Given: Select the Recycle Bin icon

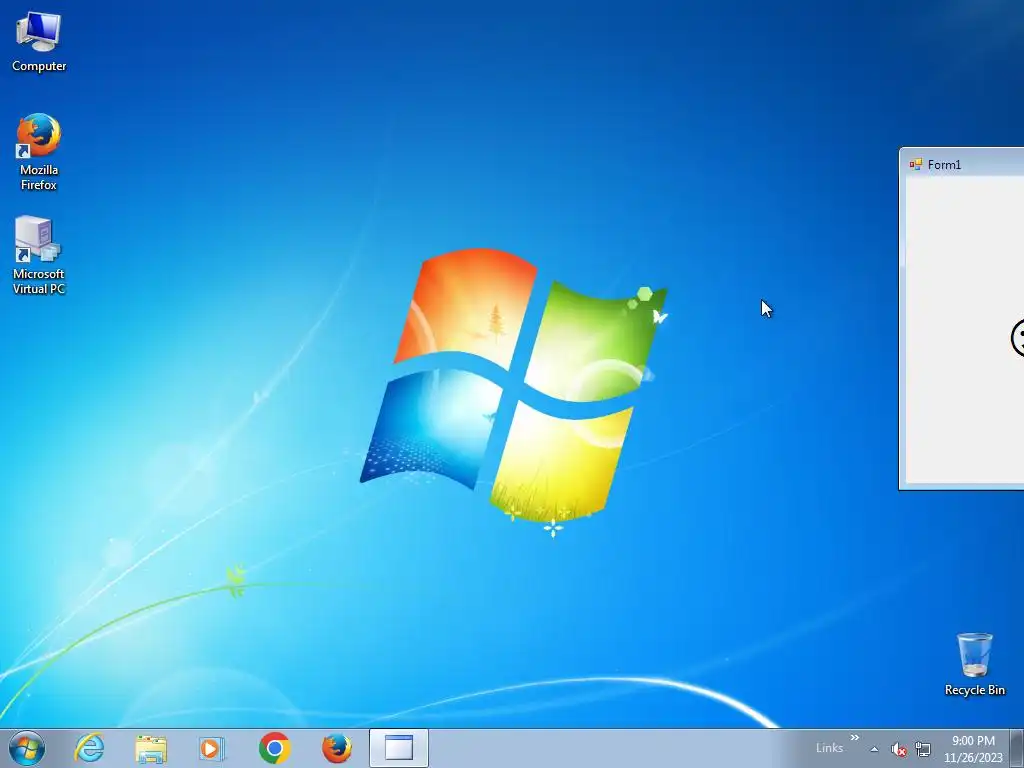Looking at the screenshot, I should pyautogui.click(x=974, y=664).
